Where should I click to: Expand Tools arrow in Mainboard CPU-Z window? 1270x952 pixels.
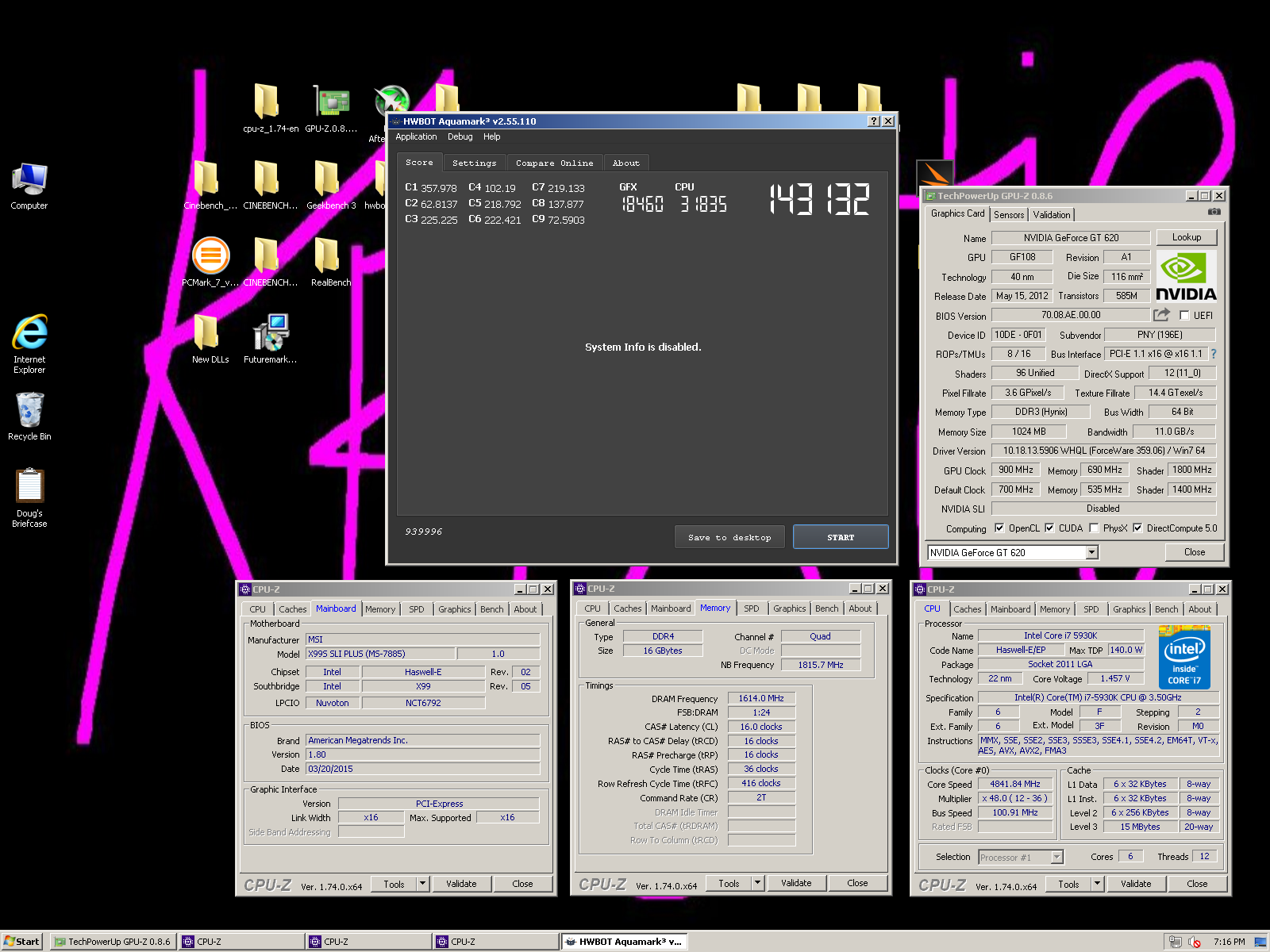pyautogui.click(x=423, y=884)
